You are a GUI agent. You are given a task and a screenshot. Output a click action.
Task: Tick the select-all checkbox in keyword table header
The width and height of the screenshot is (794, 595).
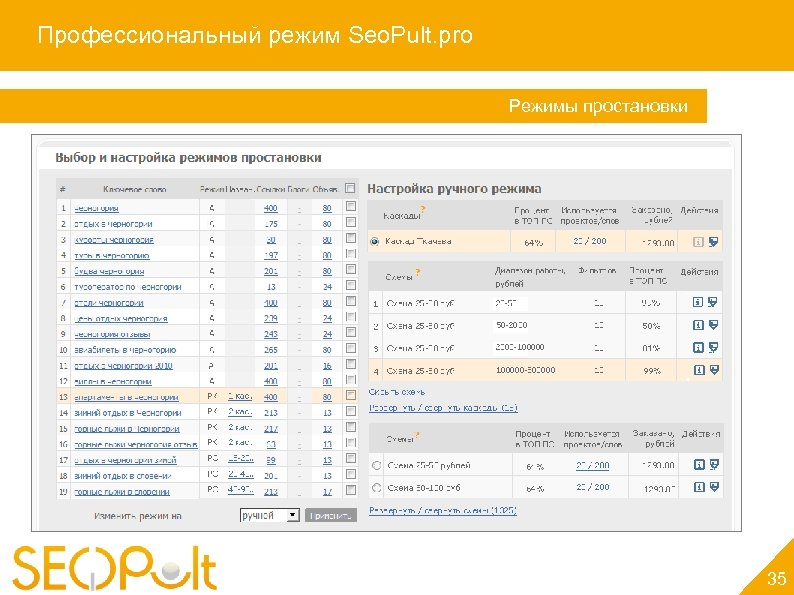click(350, 188)
